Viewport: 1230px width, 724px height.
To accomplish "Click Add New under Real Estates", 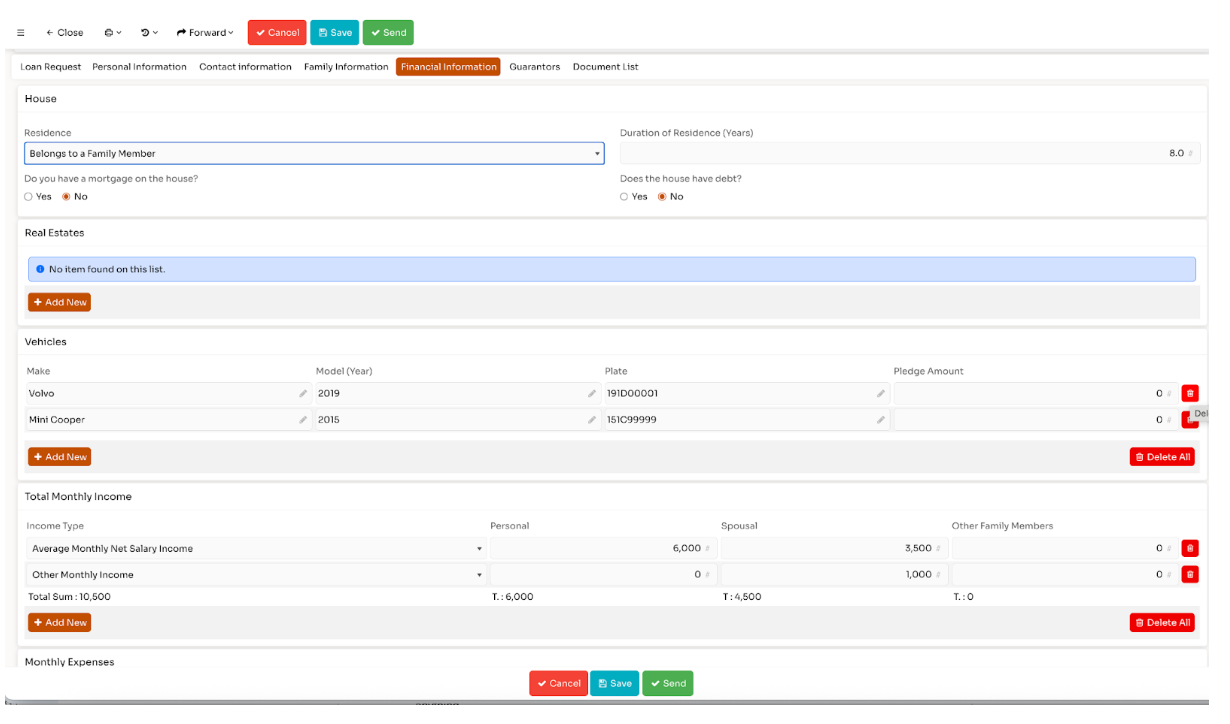I will click(x=59, y=302).
